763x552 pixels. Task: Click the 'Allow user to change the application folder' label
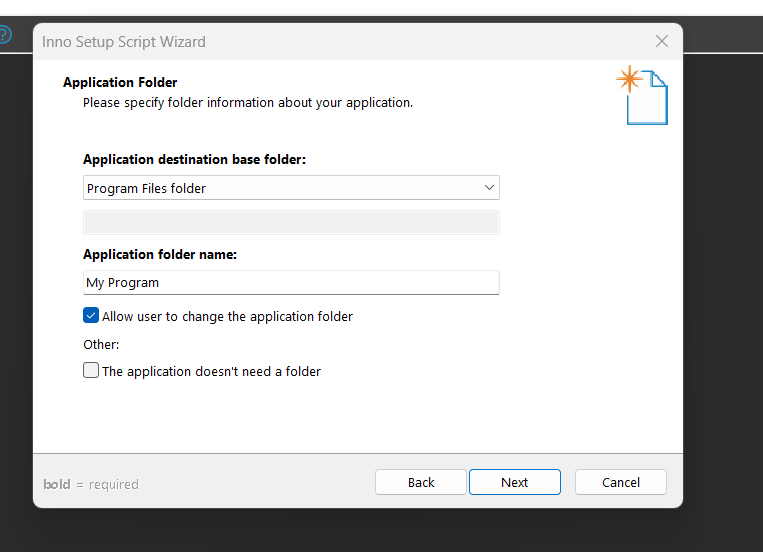pos(227,316)
